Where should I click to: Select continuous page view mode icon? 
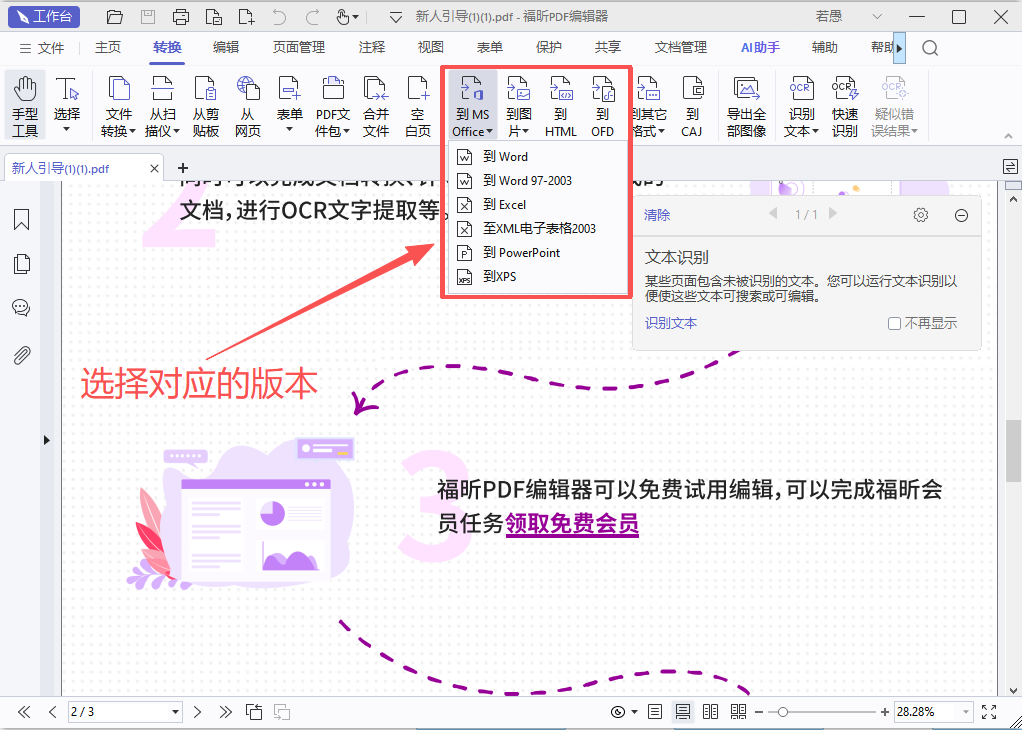pos(683,712)
